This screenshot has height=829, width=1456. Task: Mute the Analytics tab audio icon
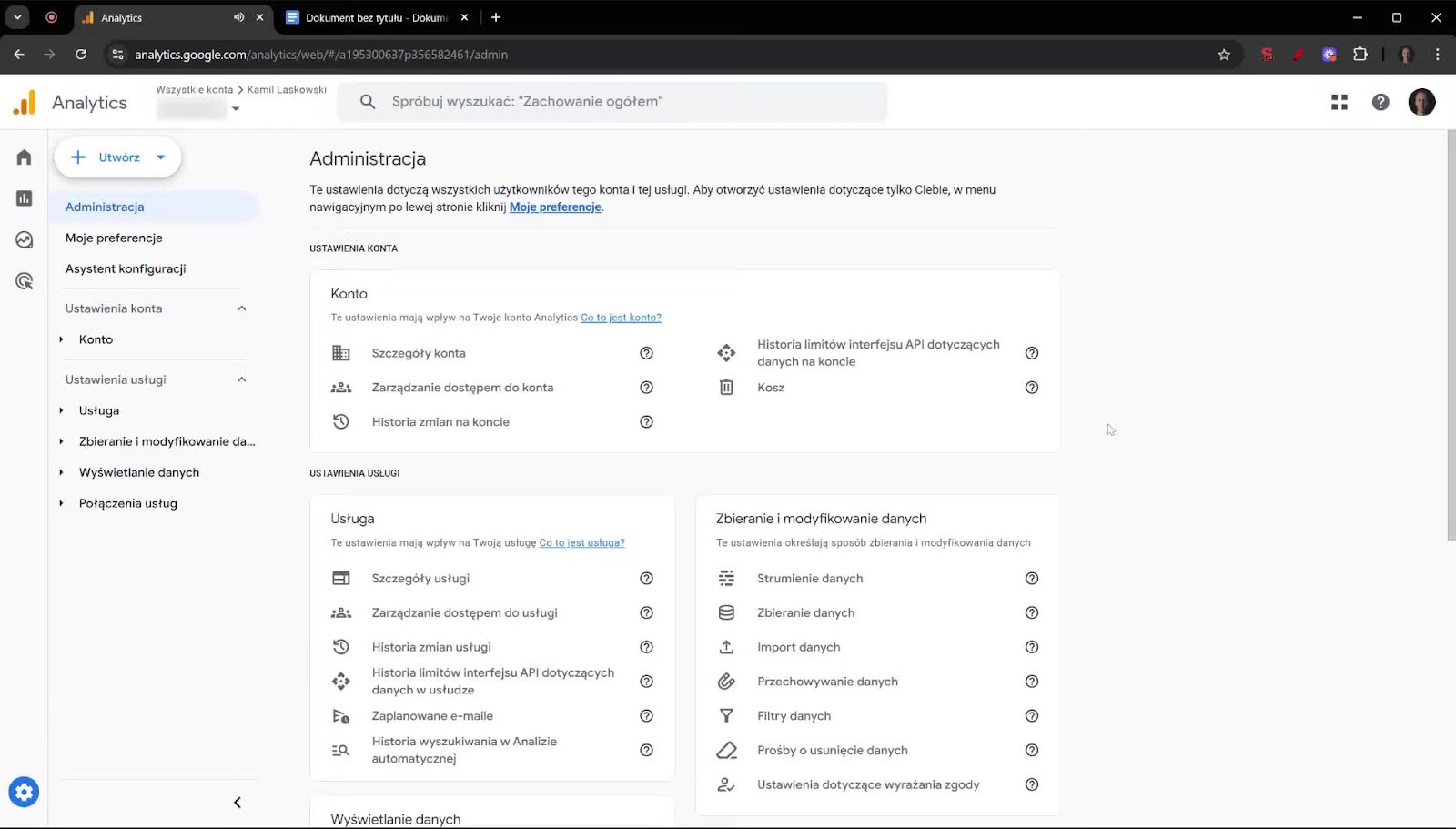coord(238,17)
